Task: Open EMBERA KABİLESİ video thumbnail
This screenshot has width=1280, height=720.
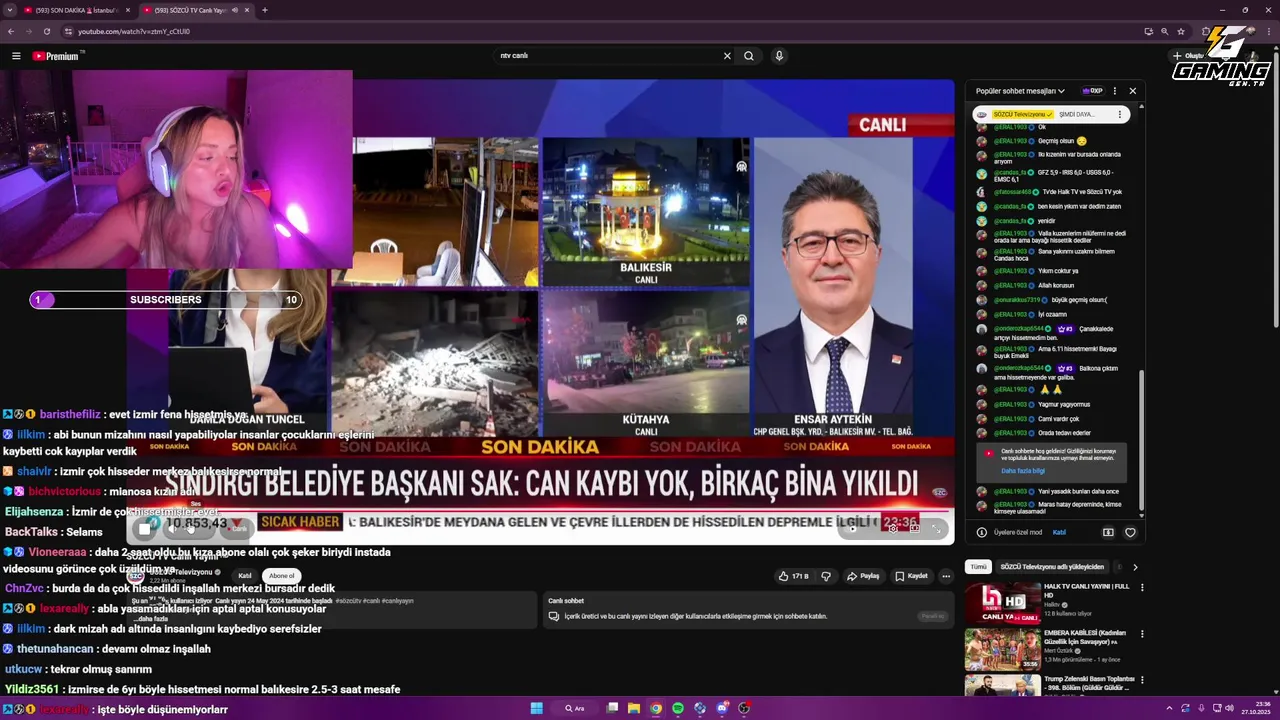Action: click(1003, 650)
